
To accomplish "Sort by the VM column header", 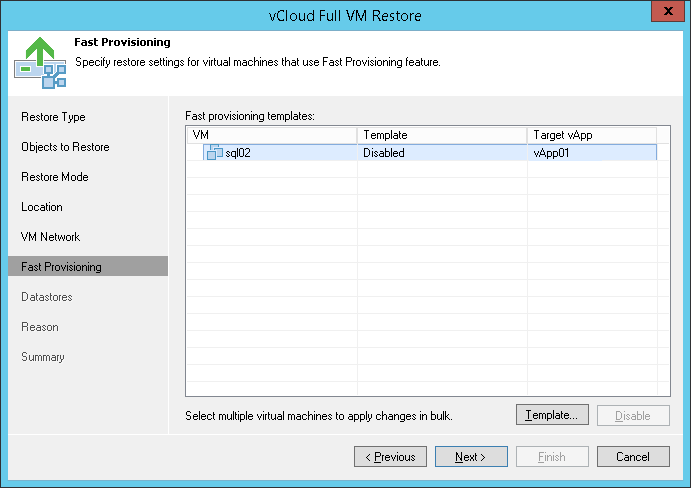I will (271, 135).
